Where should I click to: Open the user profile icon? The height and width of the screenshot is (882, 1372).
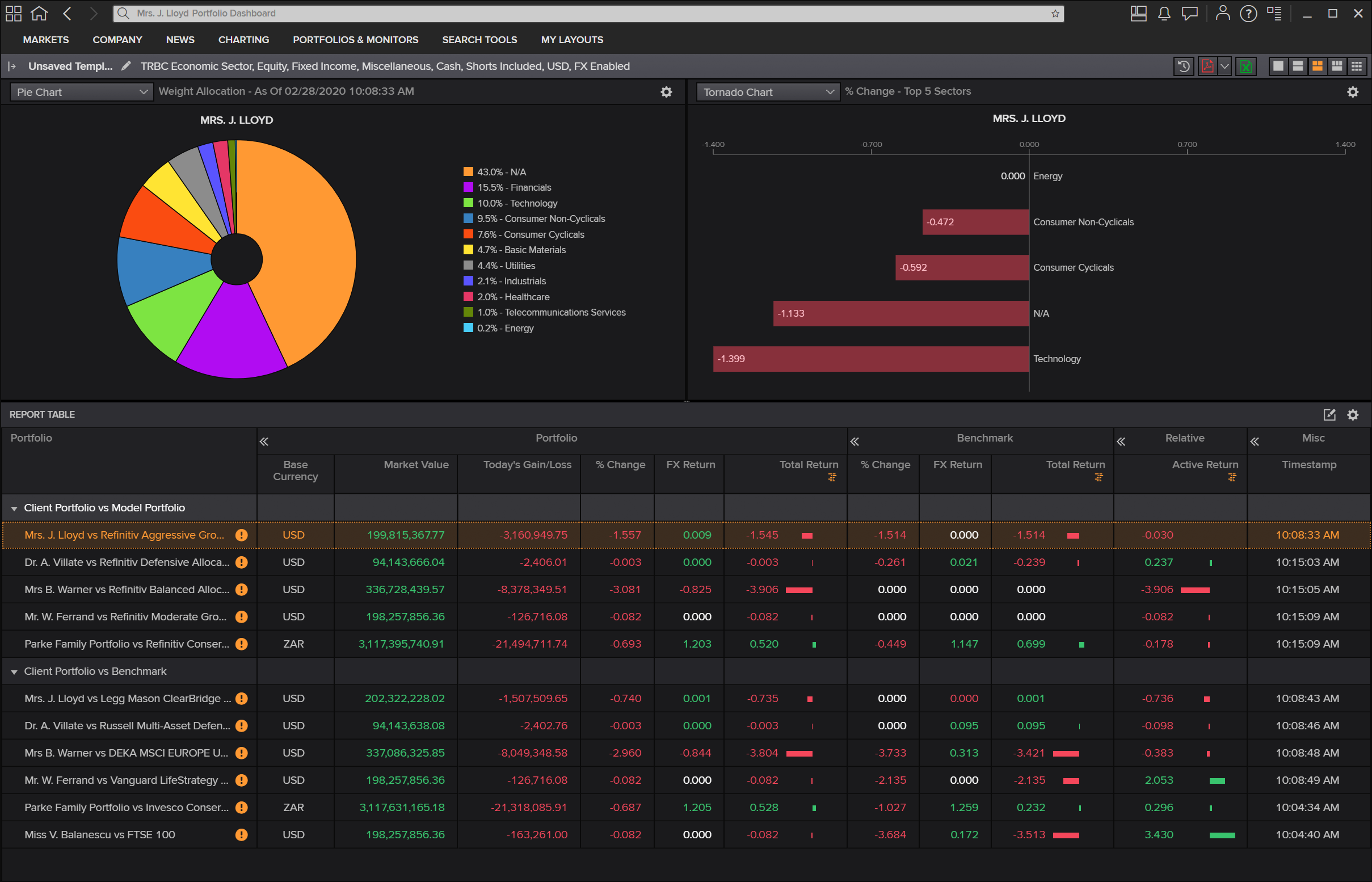[1223, 13]
